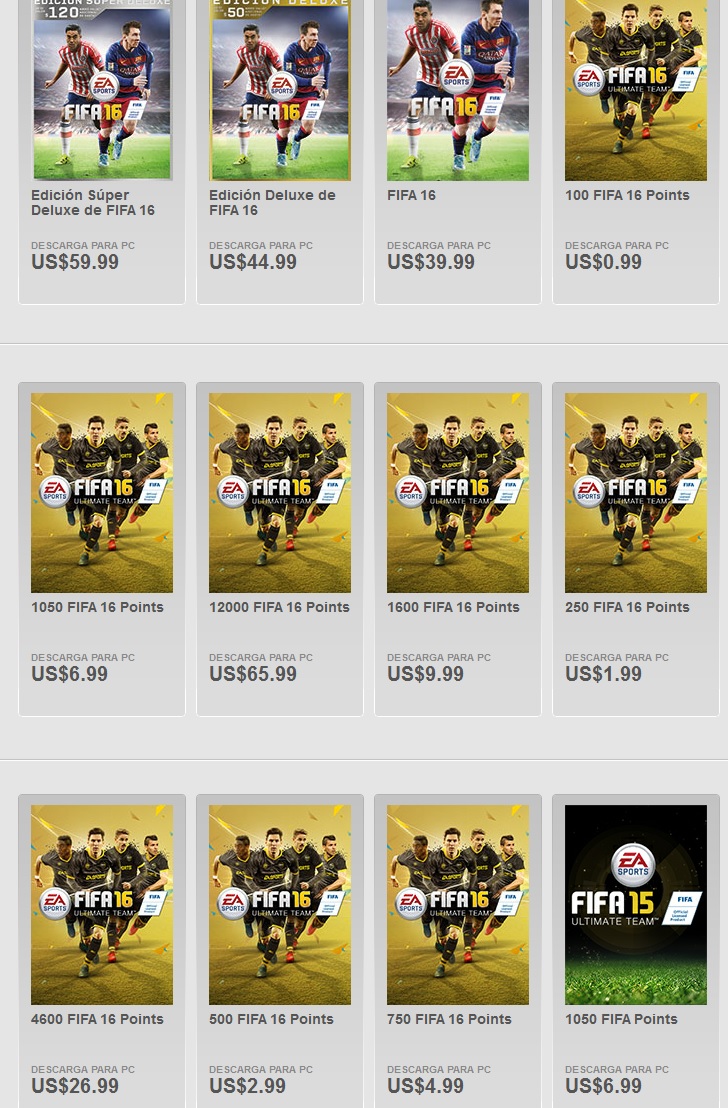This screenshot has height=1108, width=728.
Task: Select the 100 FIFA 16 Points cover
Action: point(636,90)
